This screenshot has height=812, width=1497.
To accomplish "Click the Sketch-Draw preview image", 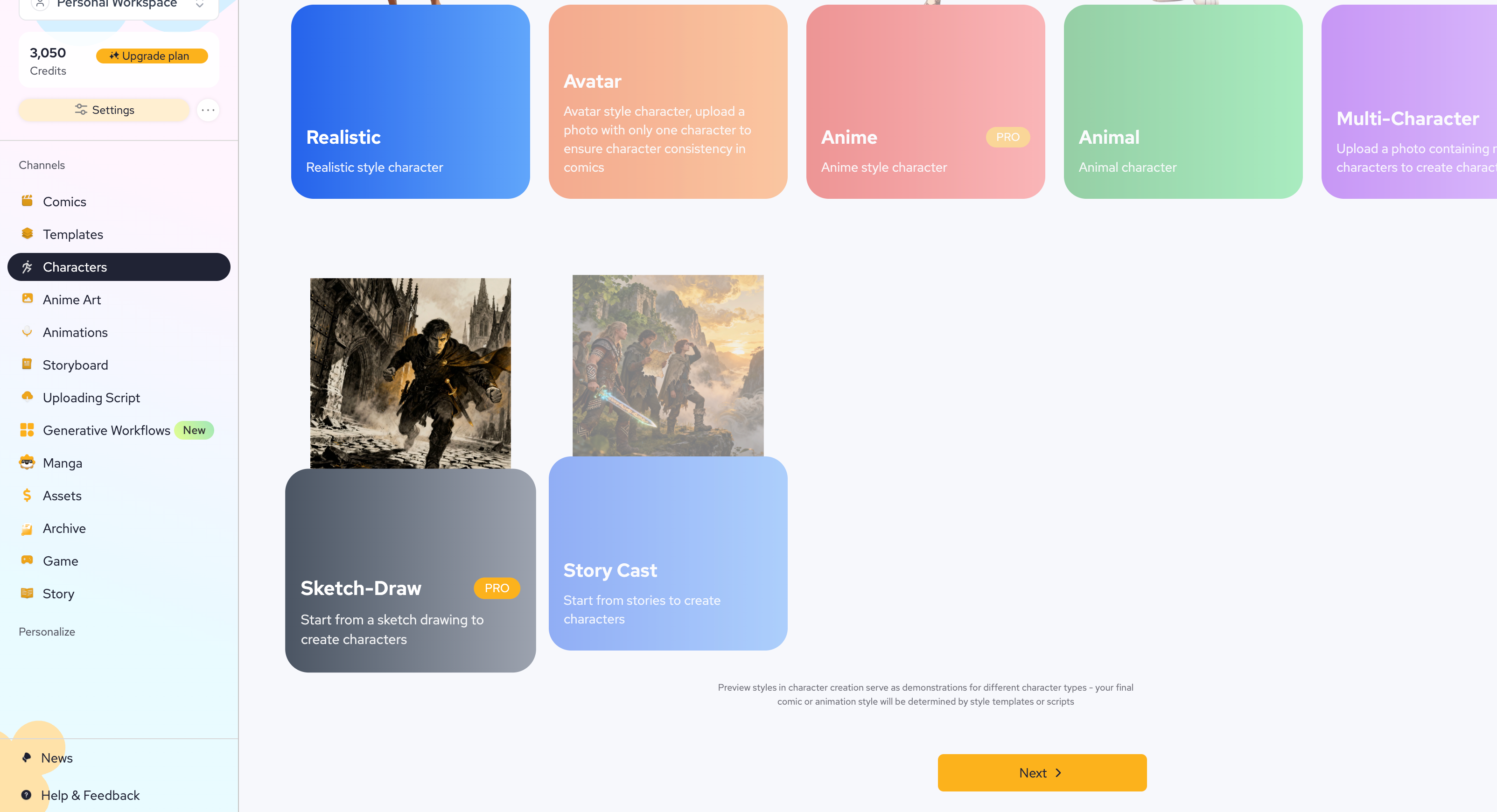I will pos(410,373).
